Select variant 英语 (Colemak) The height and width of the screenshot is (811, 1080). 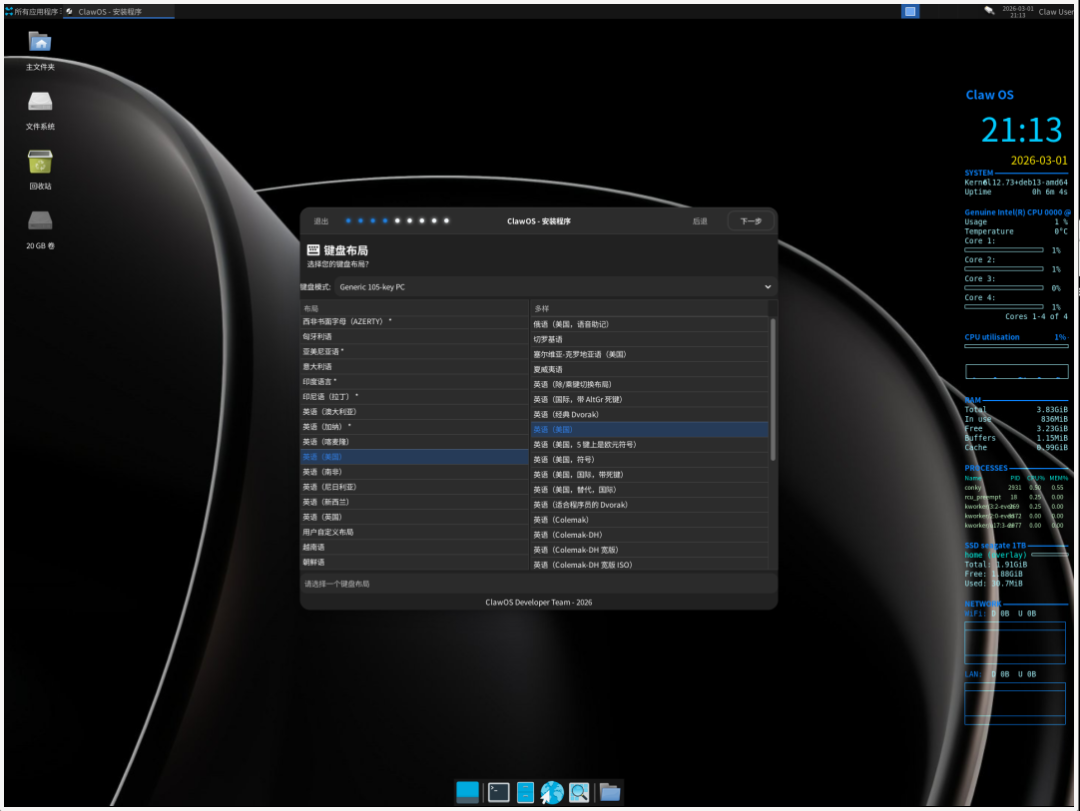coord(650,520)
